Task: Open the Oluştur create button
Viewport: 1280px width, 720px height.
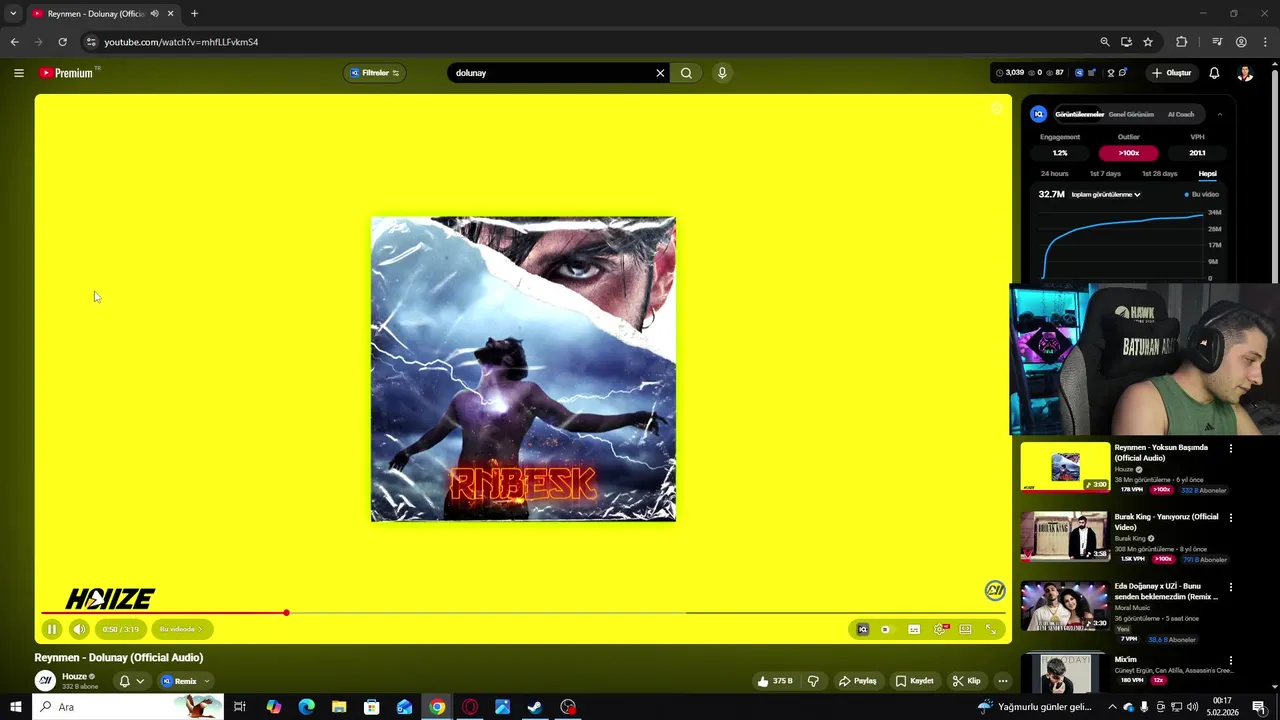Action: point(1172,73)
